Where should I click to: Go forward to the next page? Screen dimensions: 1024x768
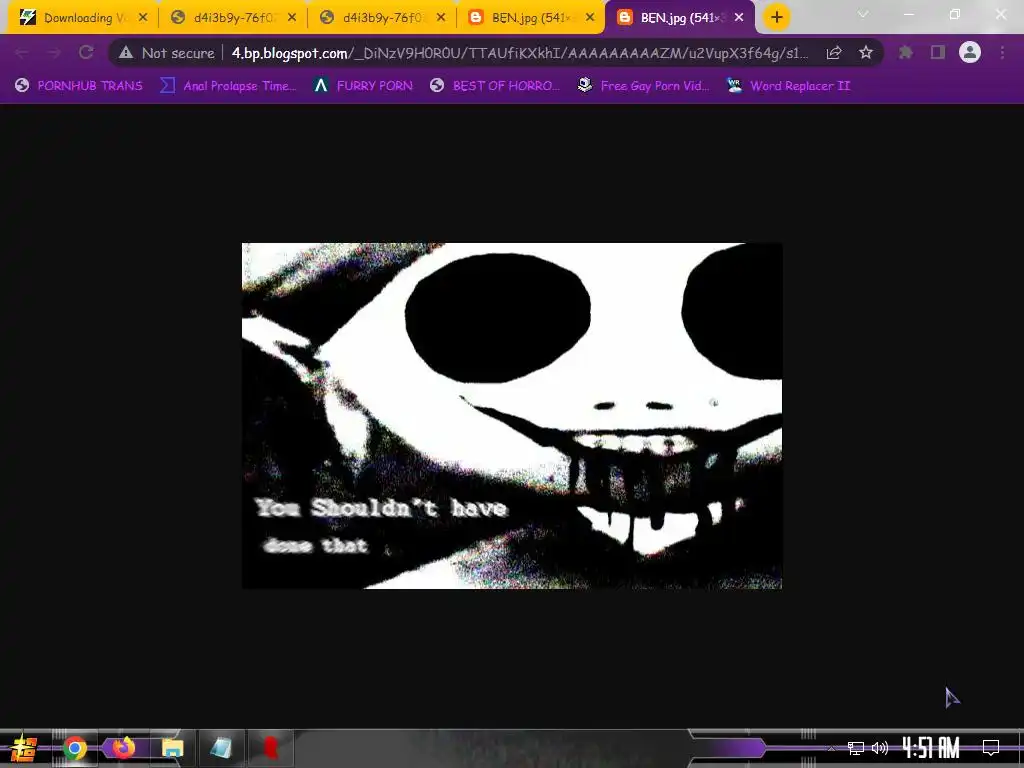(x=54, y=53)
